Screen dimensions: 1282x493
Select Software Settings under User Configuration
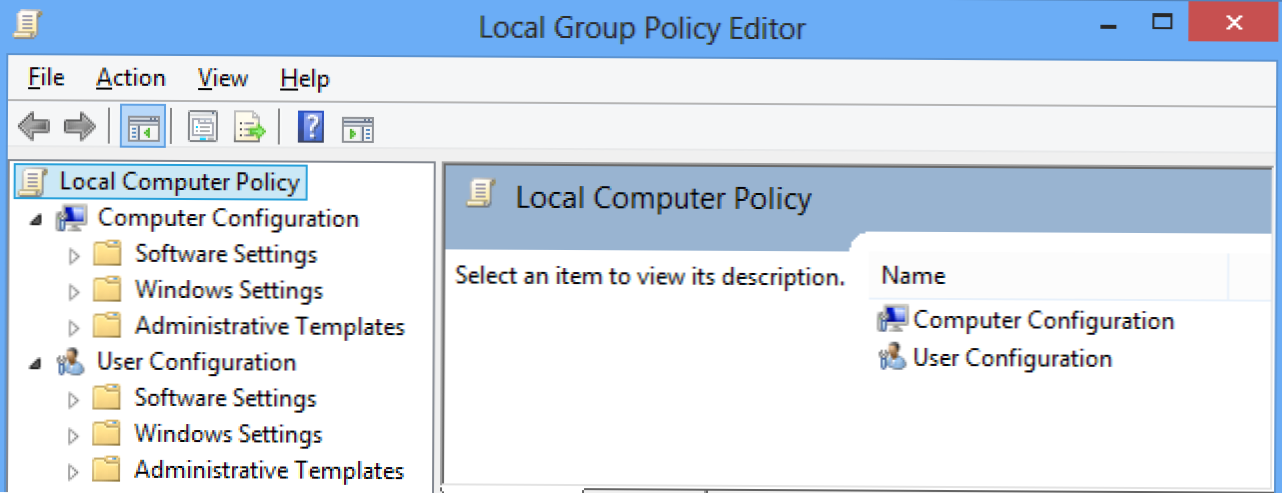pos(225,398)
